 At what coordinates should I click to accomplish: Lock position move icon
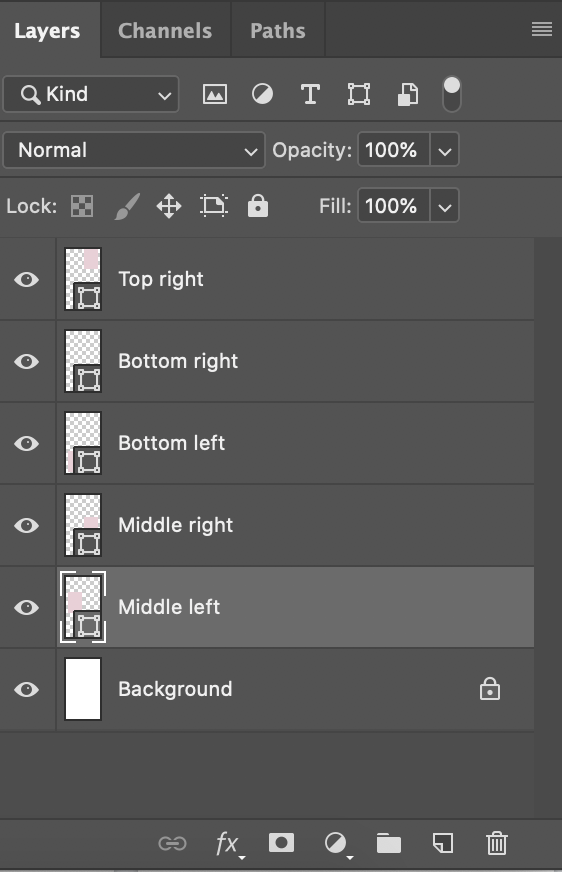tap(169, 206)
